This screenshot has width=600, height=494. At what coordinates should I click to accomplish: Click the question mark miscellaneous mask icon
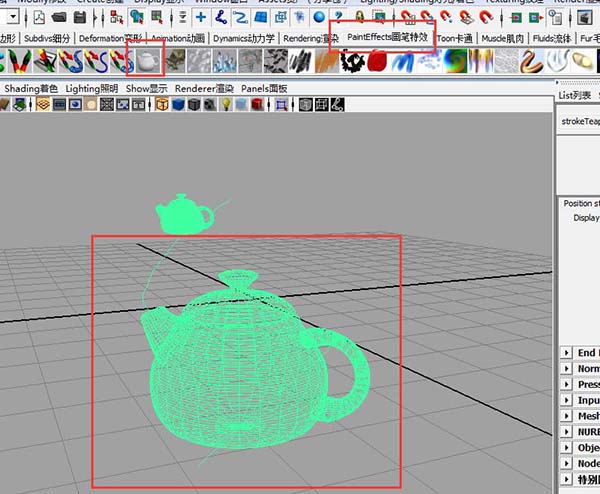click(338, 16)
